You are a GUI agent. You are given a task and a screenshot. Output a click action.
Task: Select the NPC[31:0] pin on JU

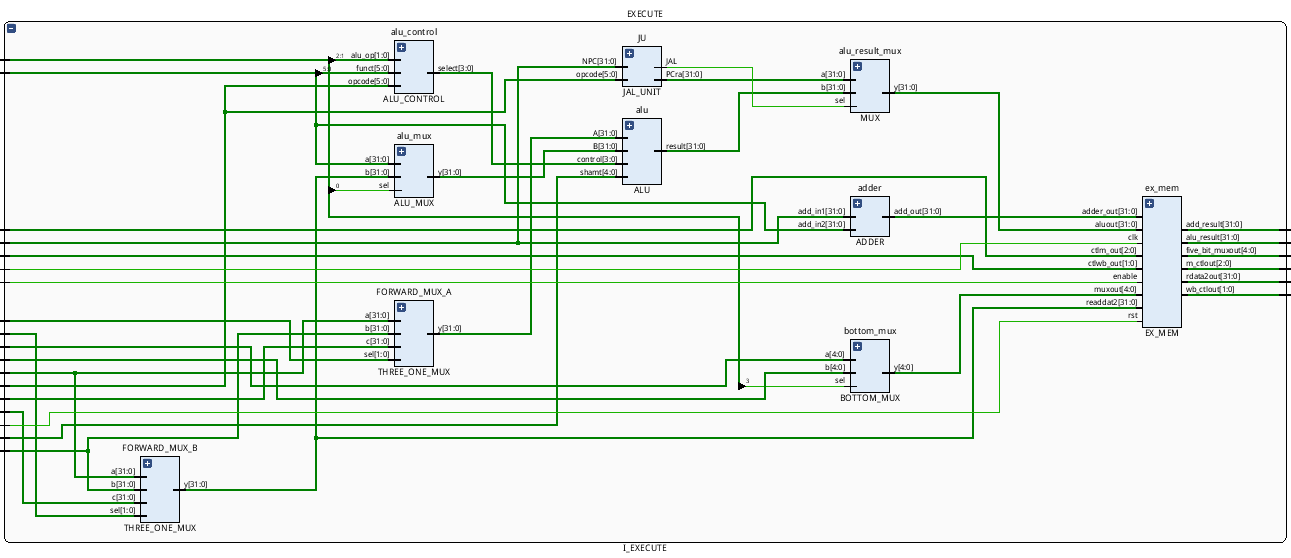coord(600,61)
